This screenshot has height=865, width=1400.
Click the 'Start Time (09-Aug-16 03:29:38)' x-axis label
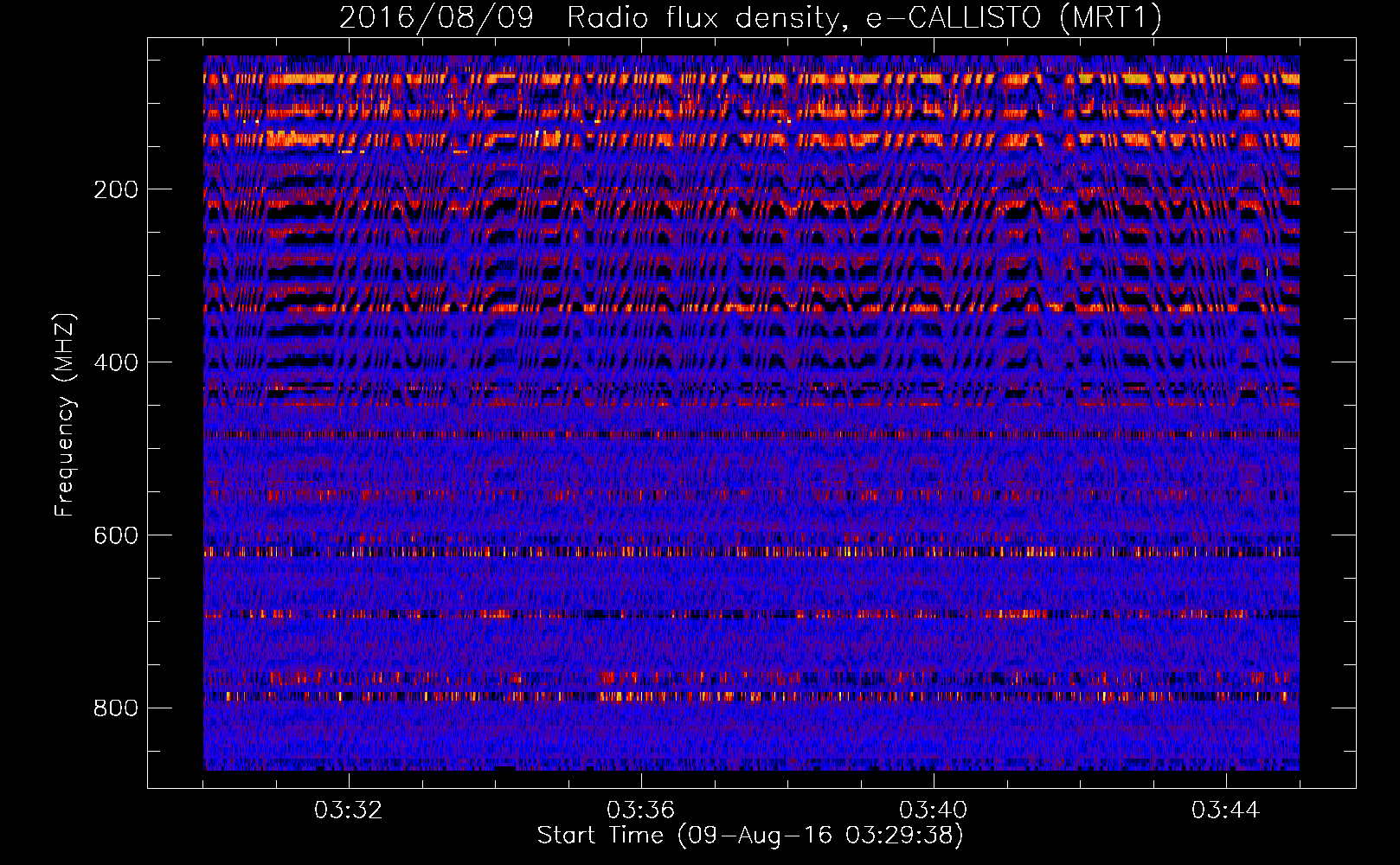(750, 836)
